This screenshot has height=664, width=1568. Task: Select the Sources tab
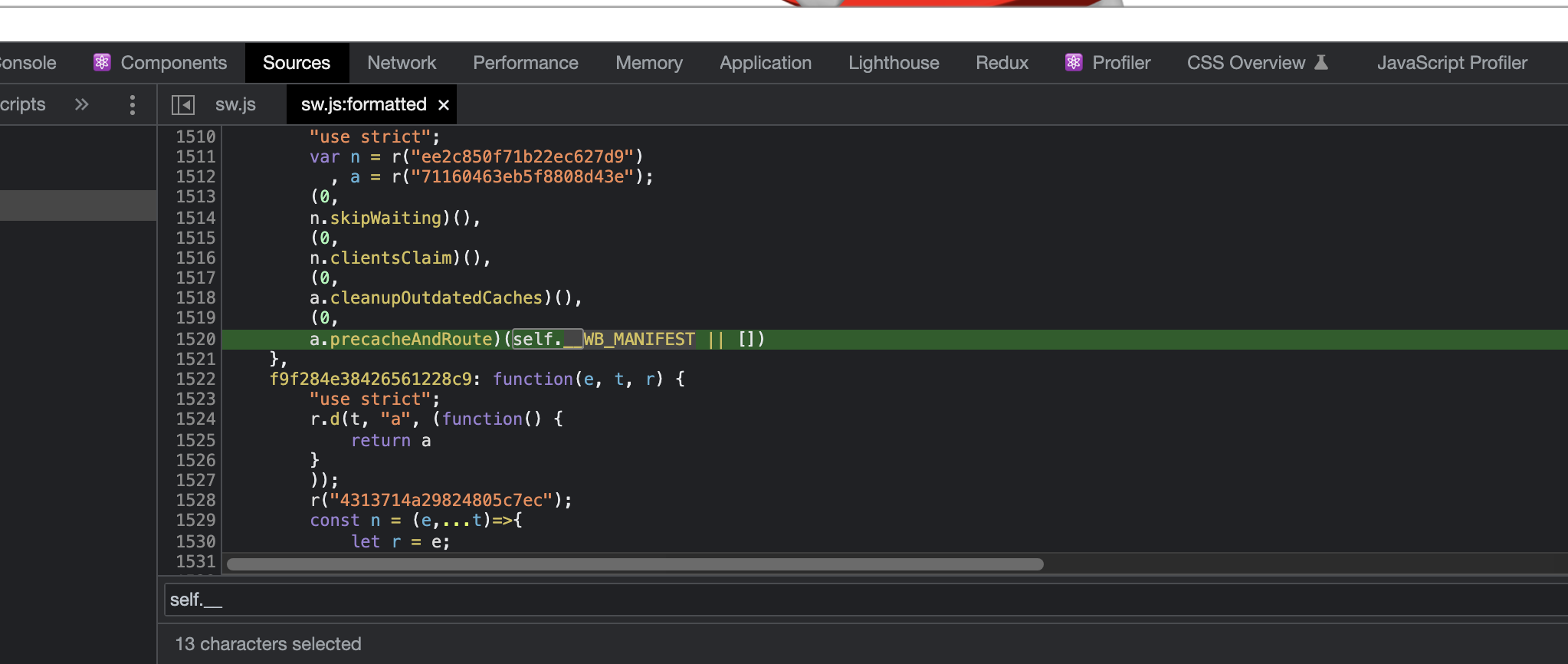pos(297,63)
